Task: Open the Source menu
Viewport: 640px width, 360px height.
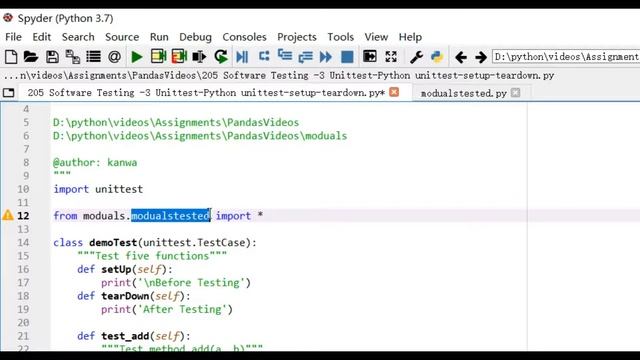Action: pyautogui.click(x=122, y=37)
